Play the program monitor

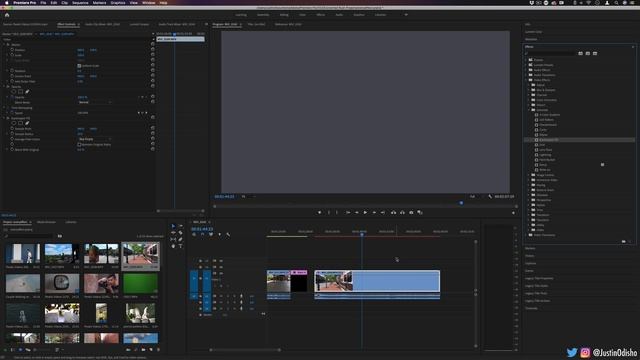point(365,212)
